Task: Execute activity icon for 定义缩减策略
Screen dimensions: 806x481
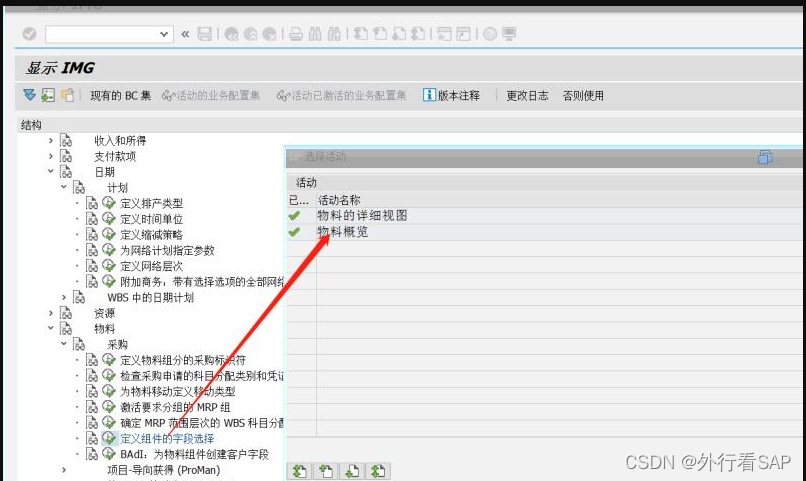Action: [x=108, y=234]
